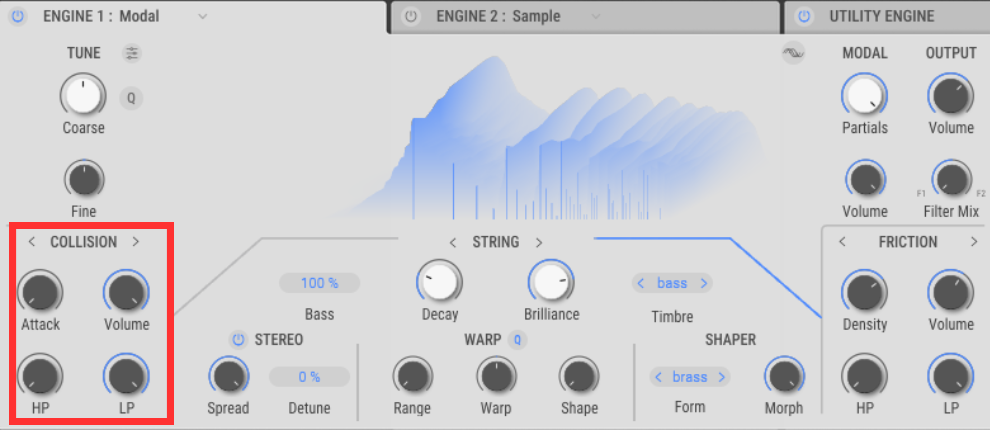Click the COLLISION exciter name

[84, 242]
